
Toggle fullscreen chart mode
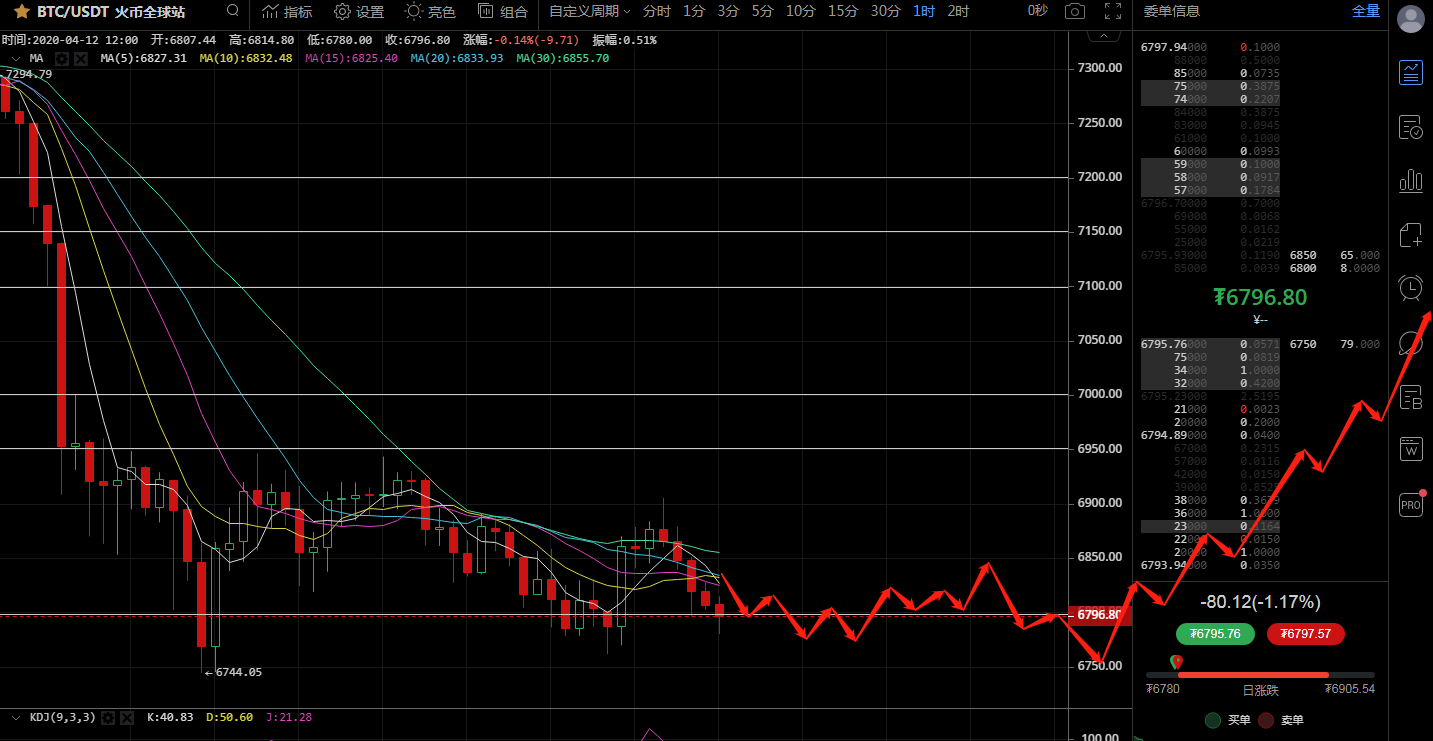1112,12
